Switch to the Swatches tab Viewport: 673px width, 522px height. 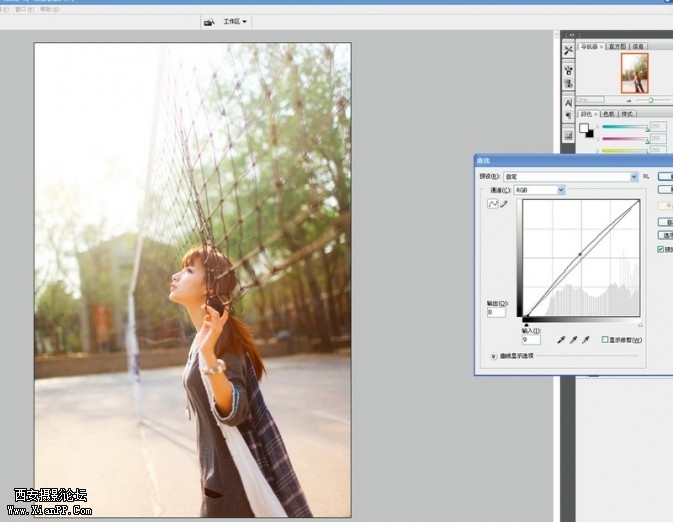coord(608,114)
